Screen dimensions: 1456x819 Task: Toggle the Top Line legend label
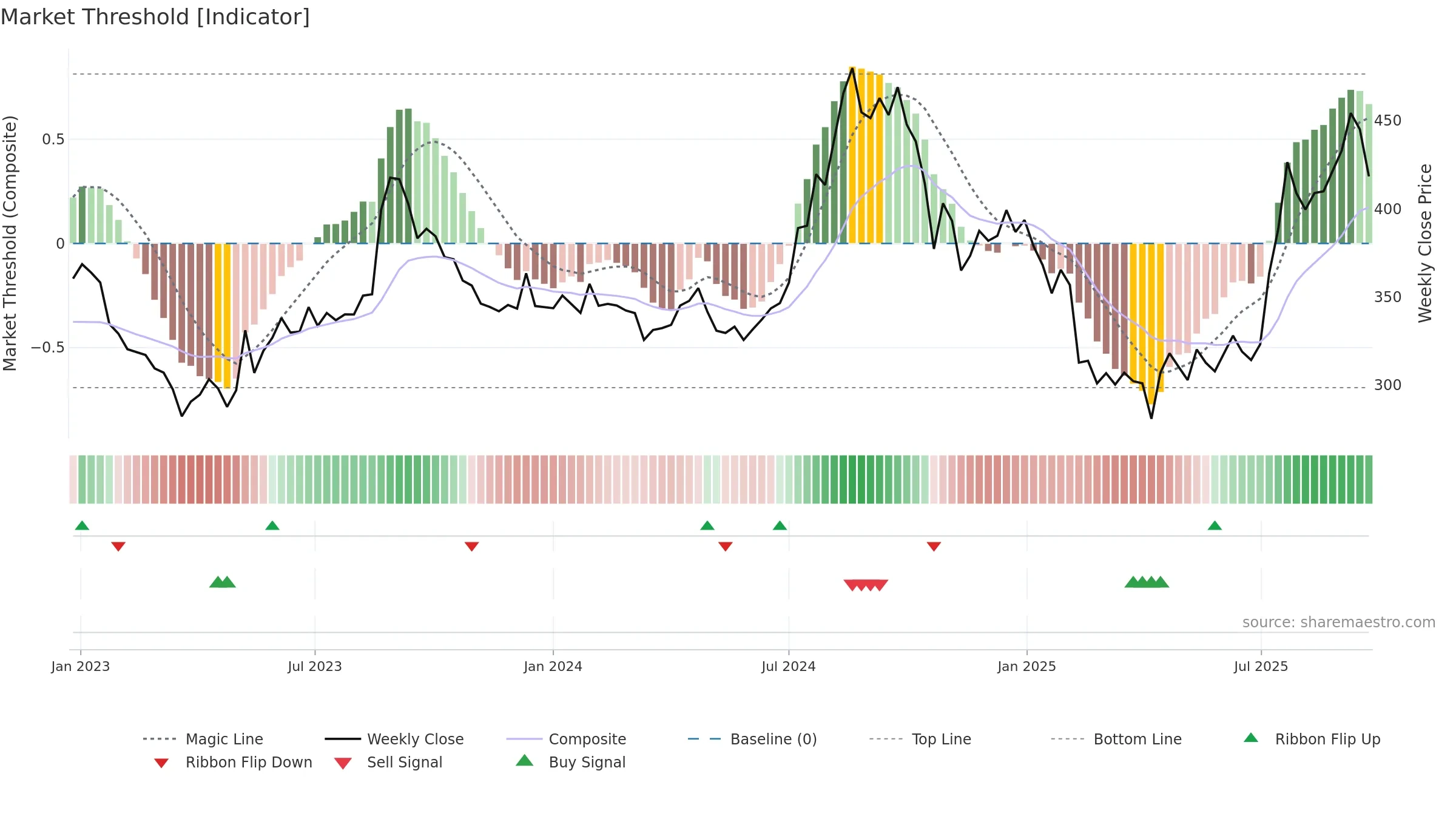(942, 739)
